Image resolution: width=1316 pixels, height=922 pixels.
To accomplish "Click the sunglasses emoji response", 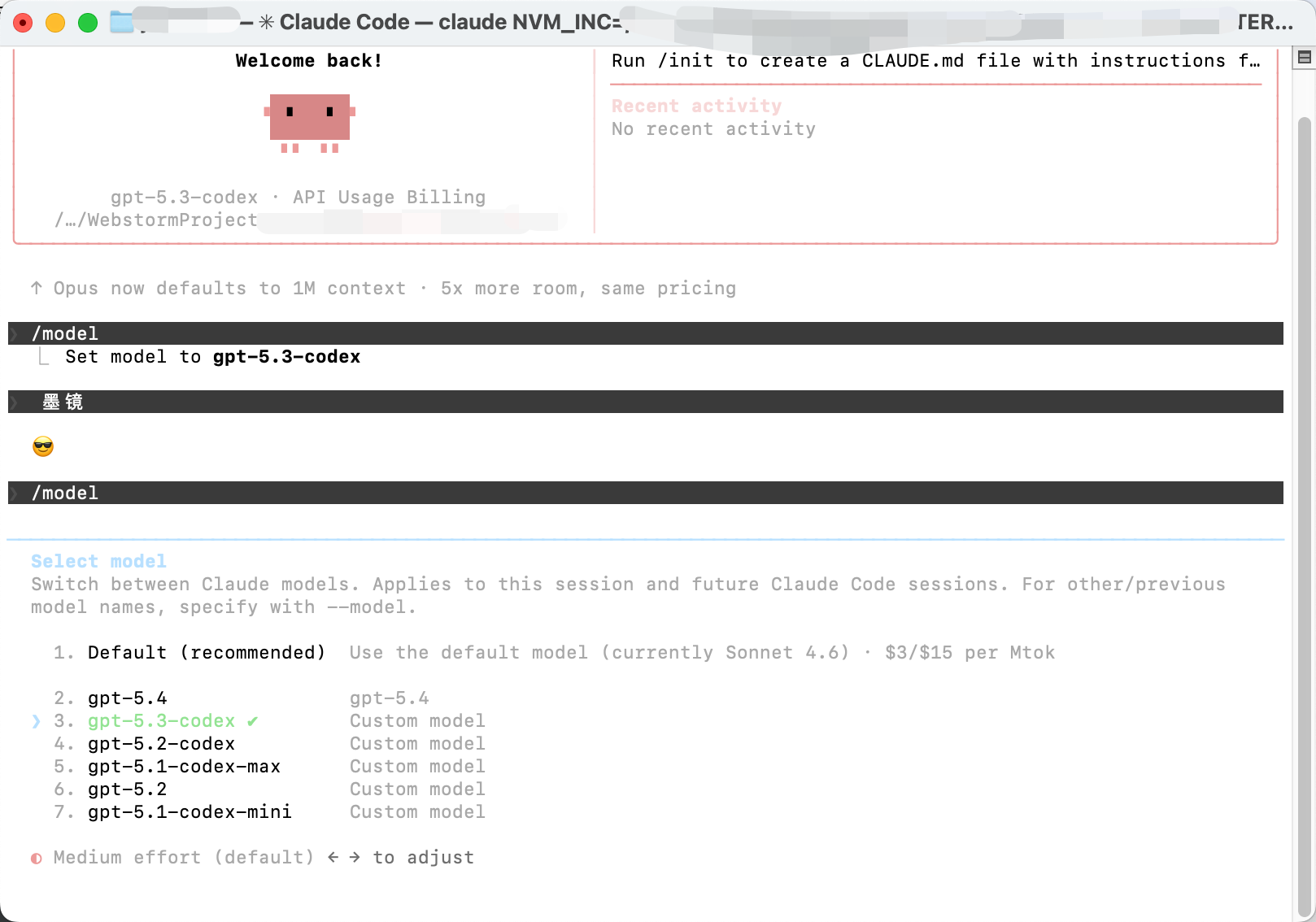I will point(43,446).
